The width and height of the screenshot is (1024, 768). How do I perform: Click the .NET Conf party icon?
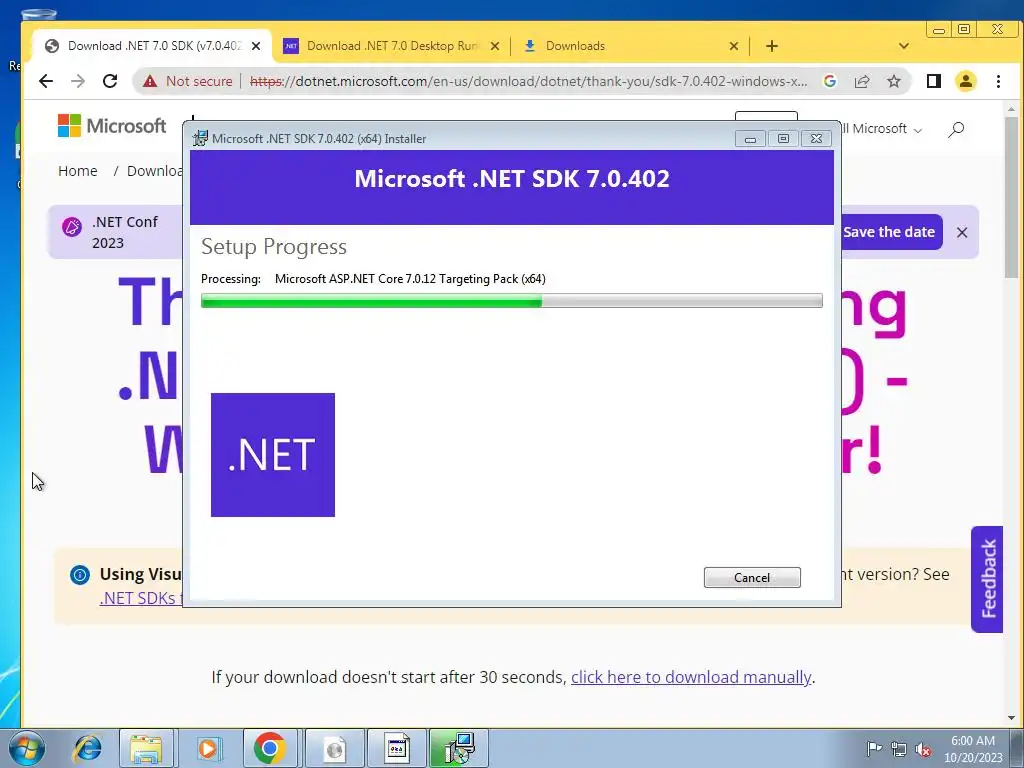72,227
